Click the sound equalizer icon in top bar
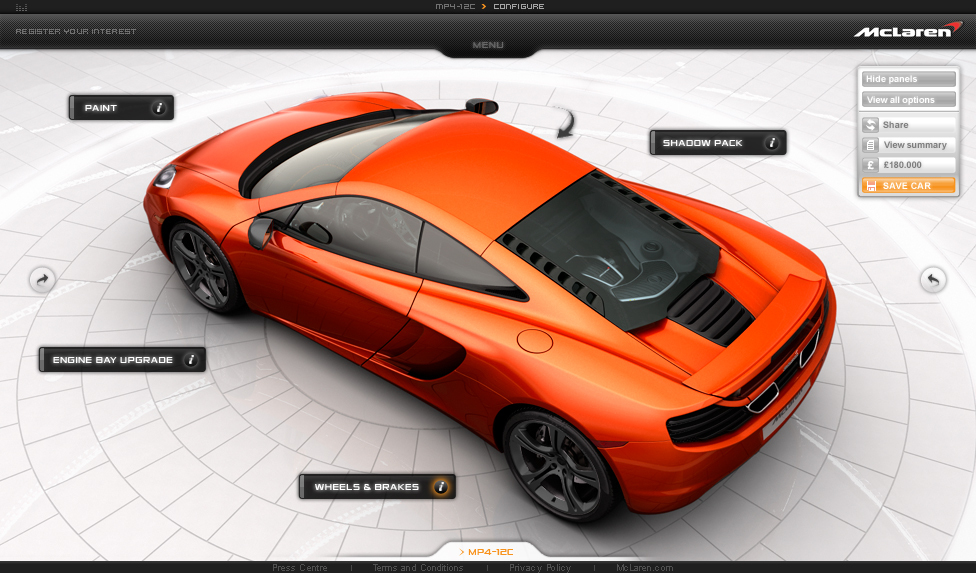The width and height of the screenshot is (976, 573). (21, 7)
